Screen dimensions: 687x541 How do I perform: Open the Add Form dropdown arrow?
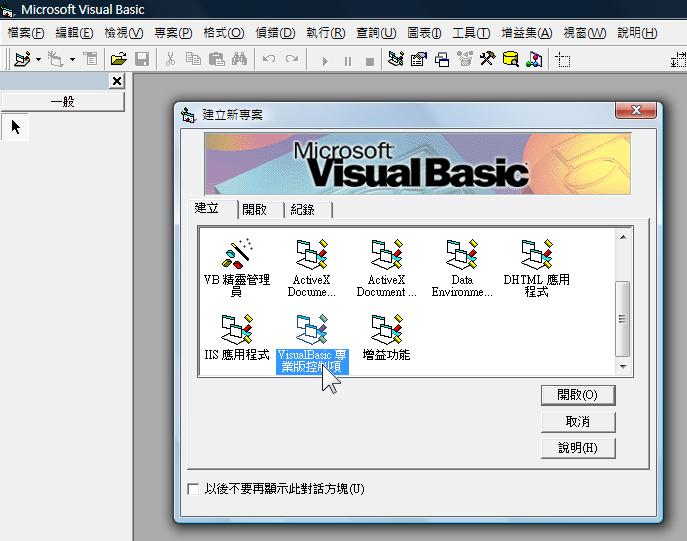[x=72, y=59]
